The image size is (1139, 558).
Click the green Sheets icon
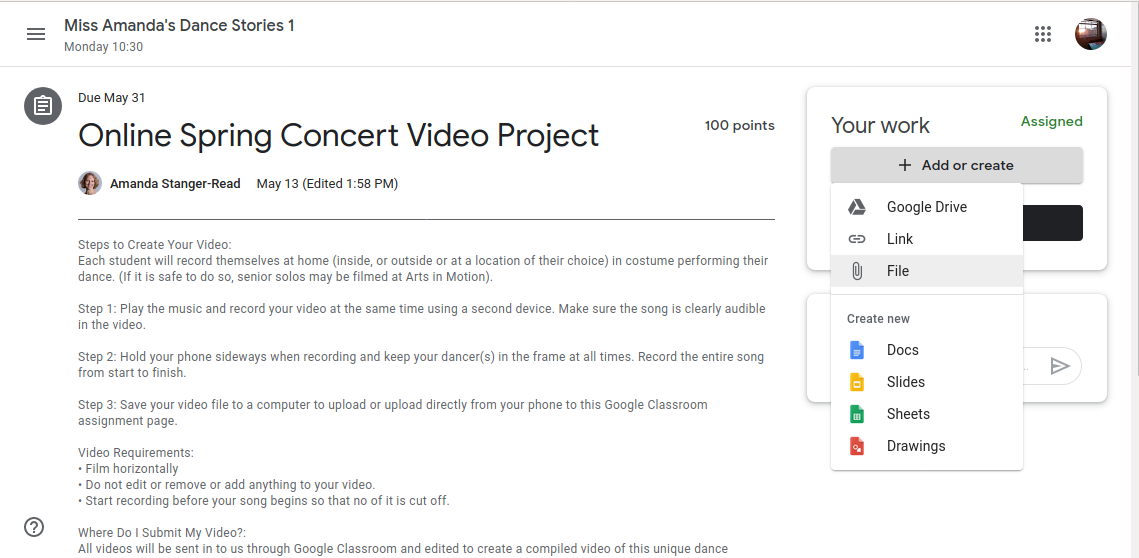(x=857, y=414)
